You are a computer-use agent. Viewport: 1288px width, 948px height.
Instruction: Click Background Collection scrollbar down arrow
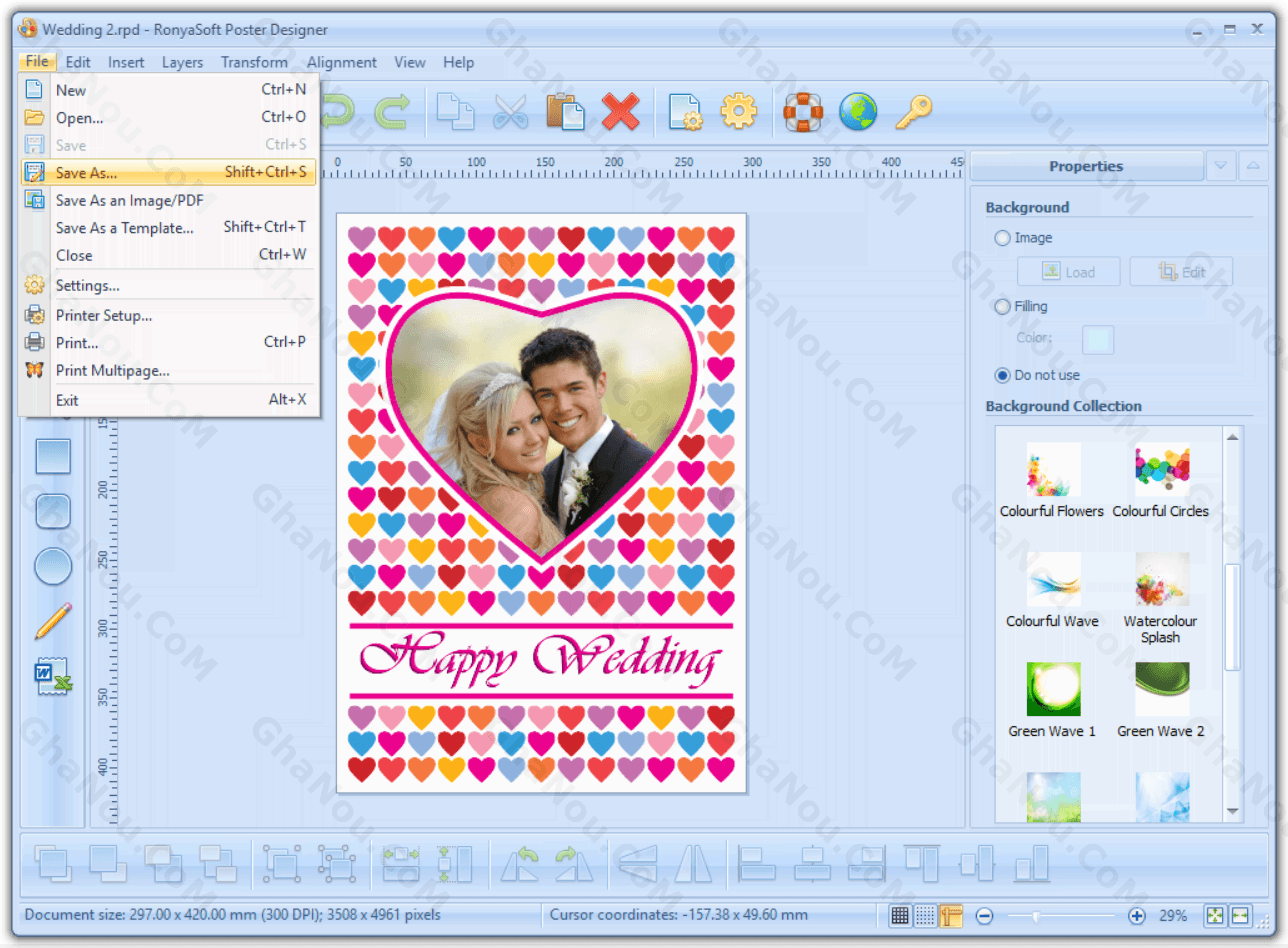click(x=1232, y=811)
